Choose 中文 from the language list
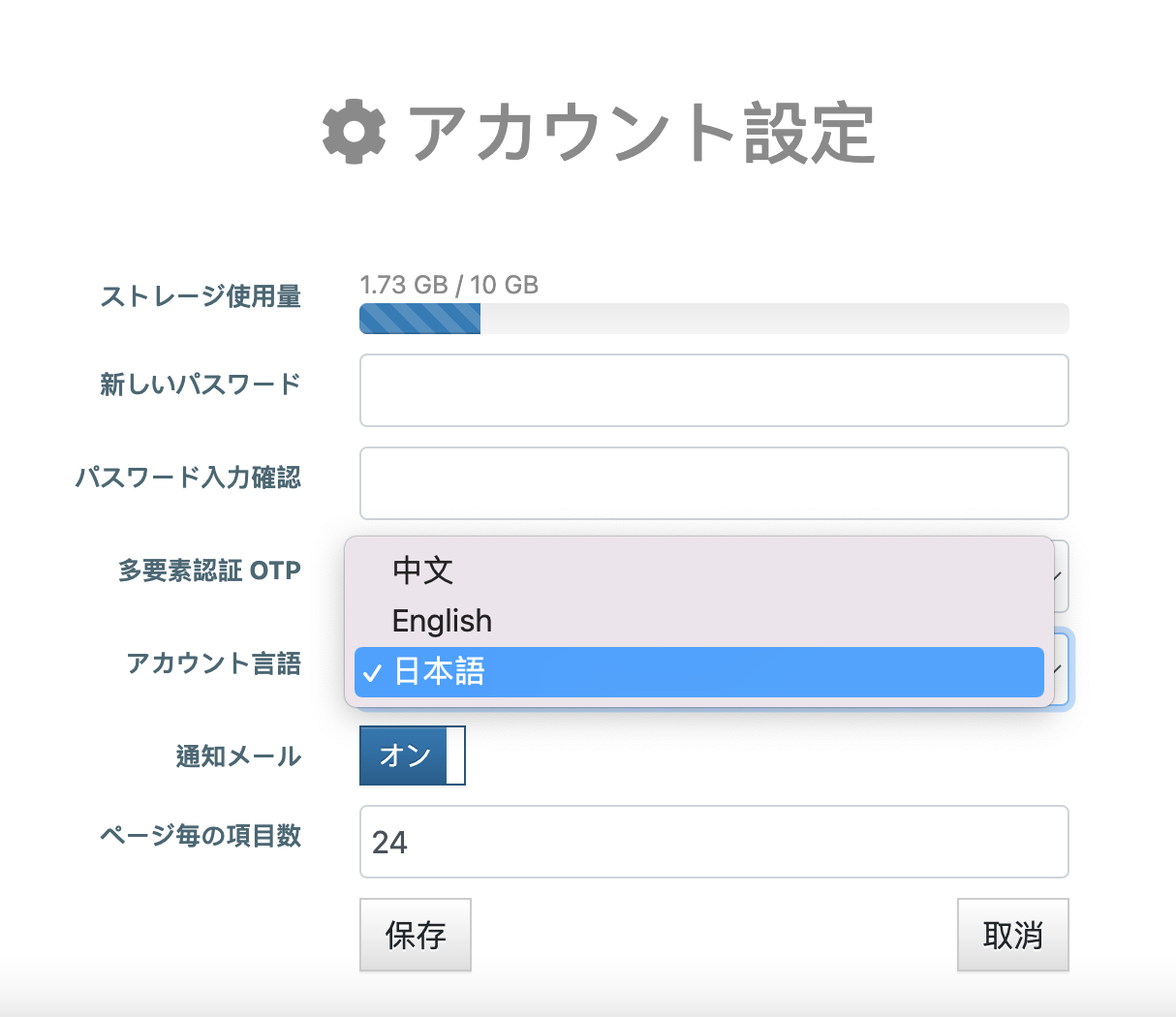Viewport: 1176px width, 1017px height. click(x=422, y=570)
